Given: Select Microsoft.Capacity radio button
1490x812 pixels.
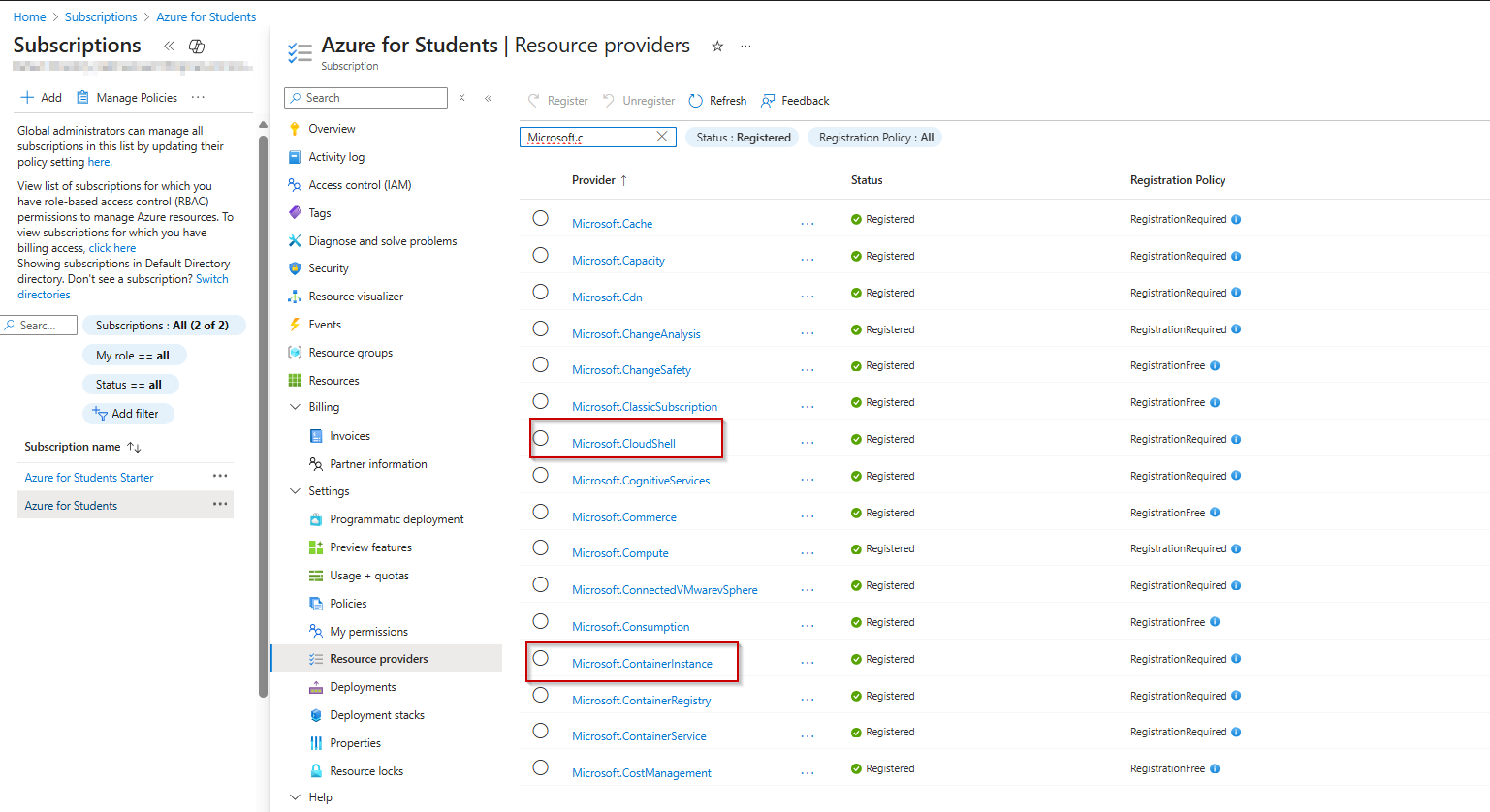Looking at the screenshot, I should tap(541, 256).
